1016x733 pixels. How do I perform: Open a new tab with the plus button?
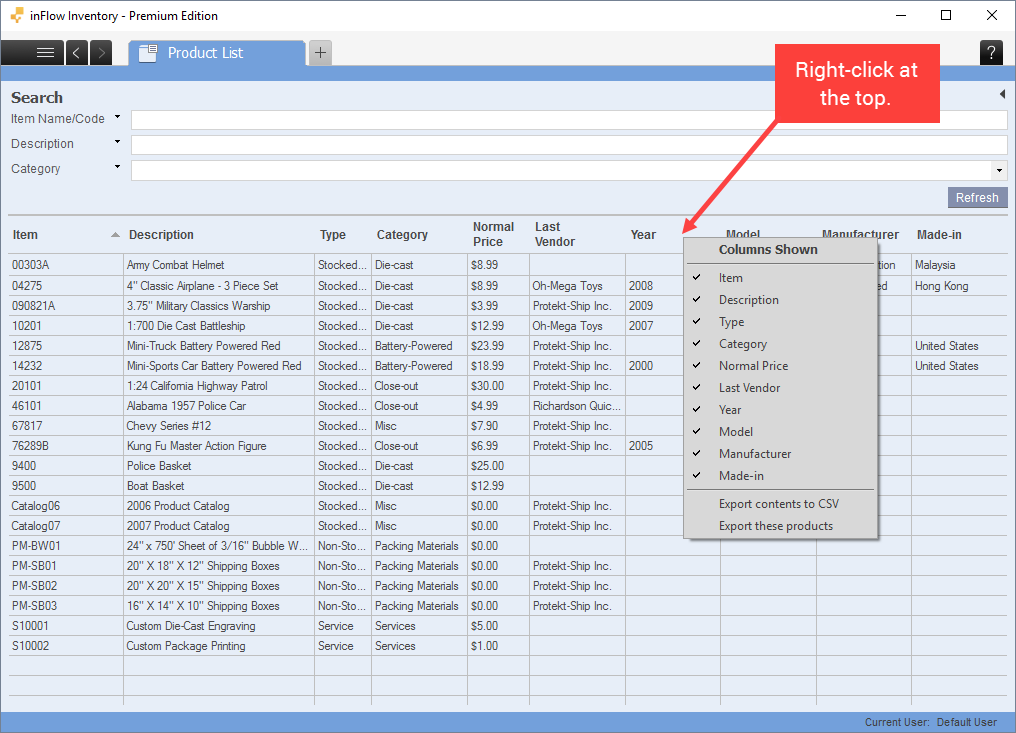320,52
